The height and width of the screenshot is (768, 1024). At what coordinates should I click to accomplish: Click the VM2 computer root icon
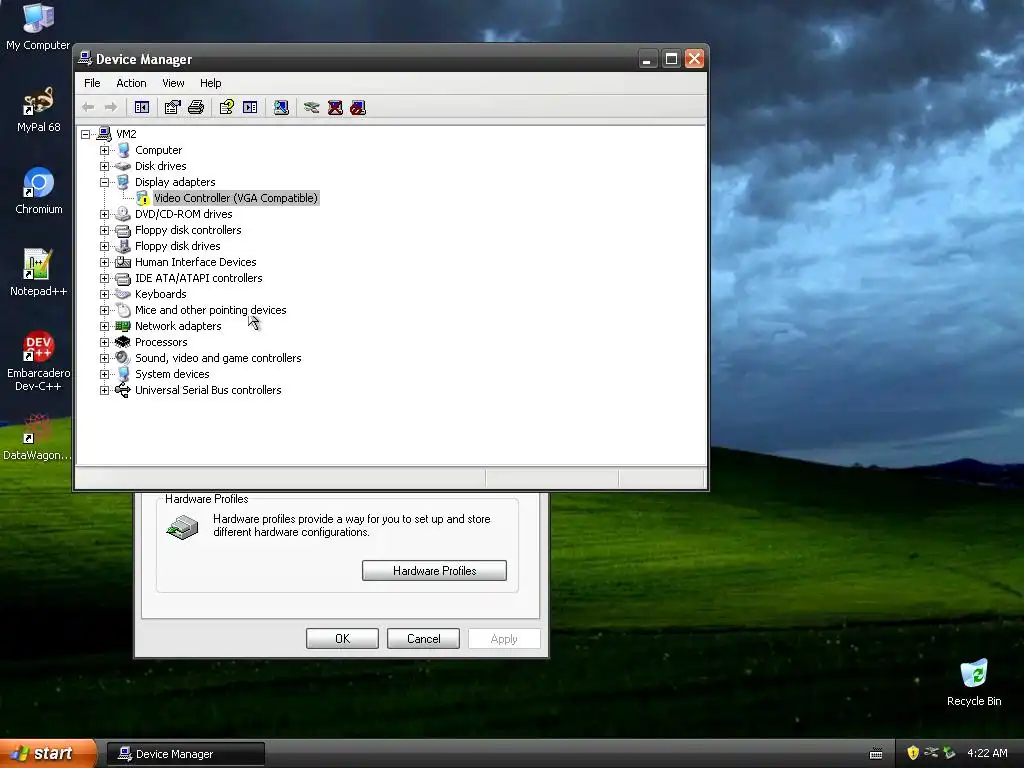(x=104, y=134)
